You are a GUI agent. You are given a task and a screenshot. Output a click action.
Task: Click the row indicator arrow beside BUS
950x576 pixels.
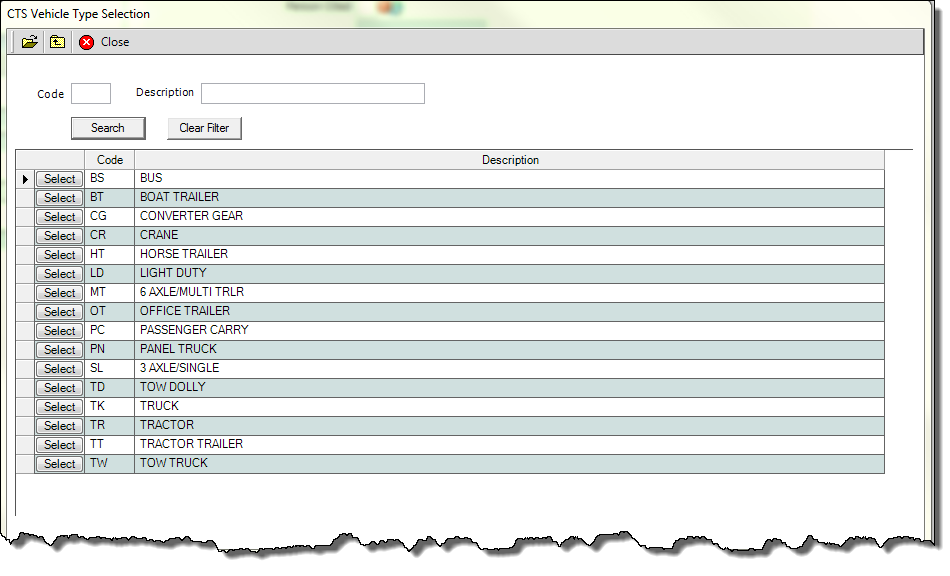point(25,179)
